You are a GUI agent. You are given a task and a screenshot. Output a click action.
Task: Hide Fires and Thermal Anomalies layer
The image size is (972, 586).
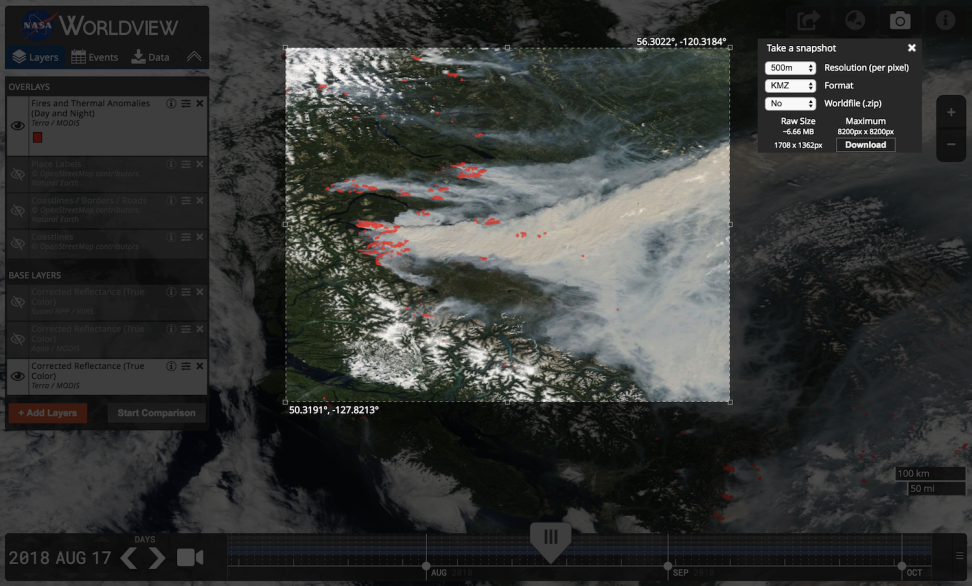pyautogui.click(x=17, y=125)
